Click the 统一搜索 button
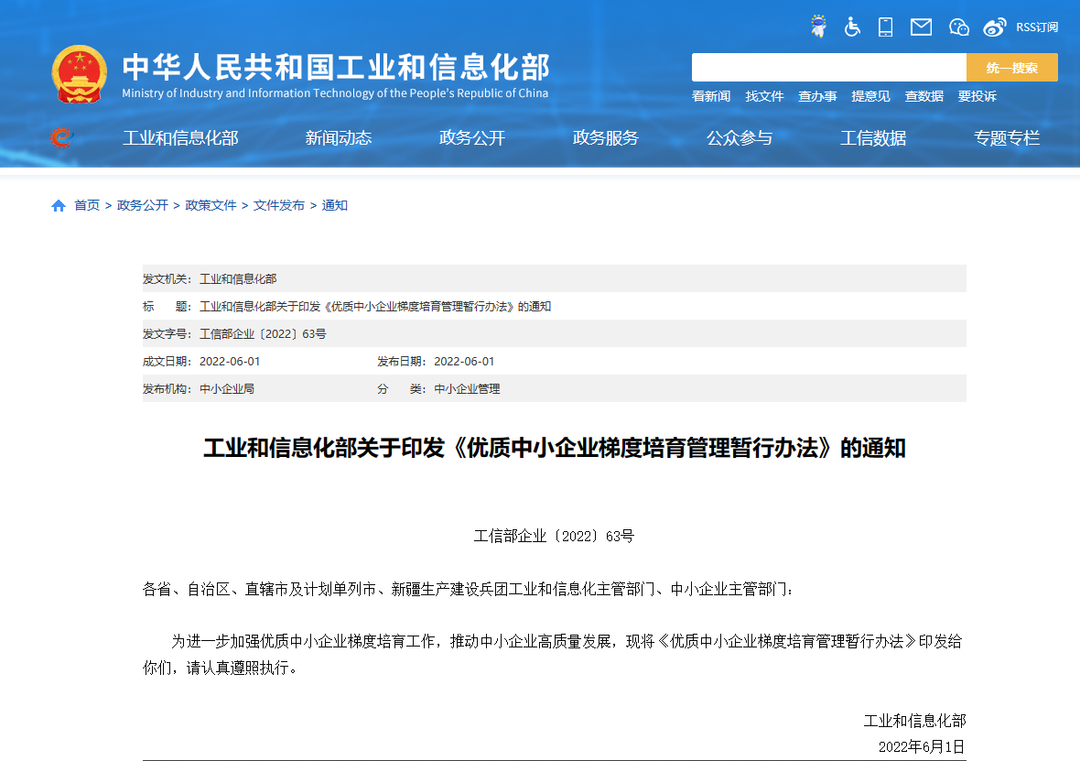Viewport: 1080px width, 761px height. (1012, 67)
